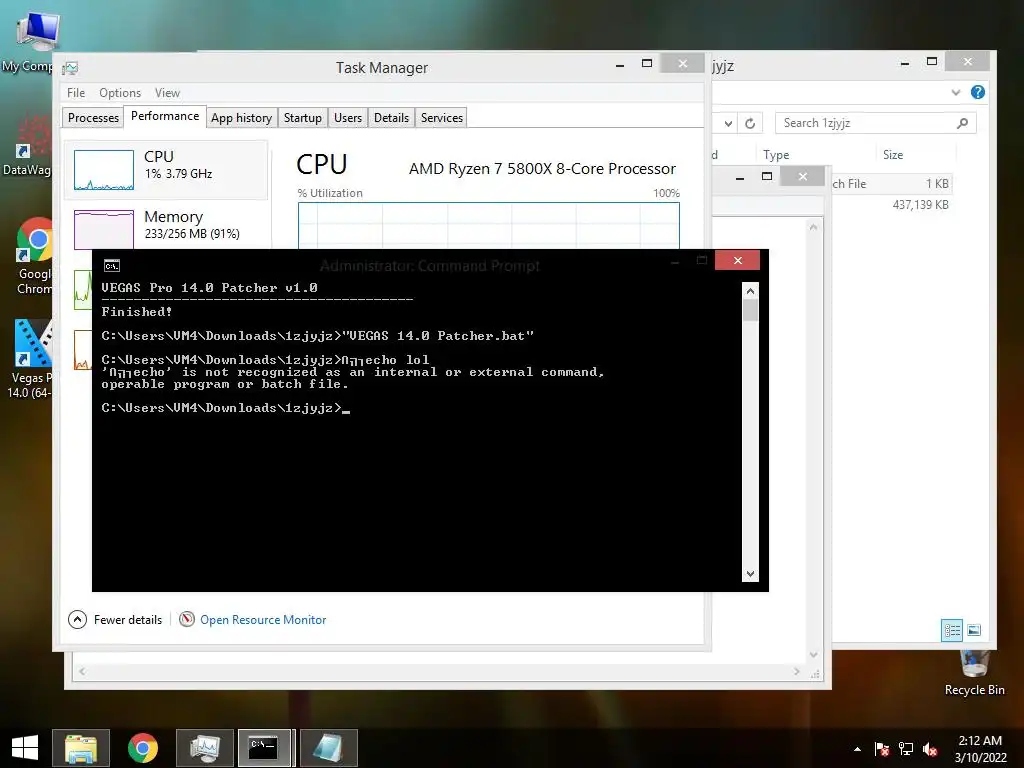
Task: Open the Startup tab
Action: 302,118
